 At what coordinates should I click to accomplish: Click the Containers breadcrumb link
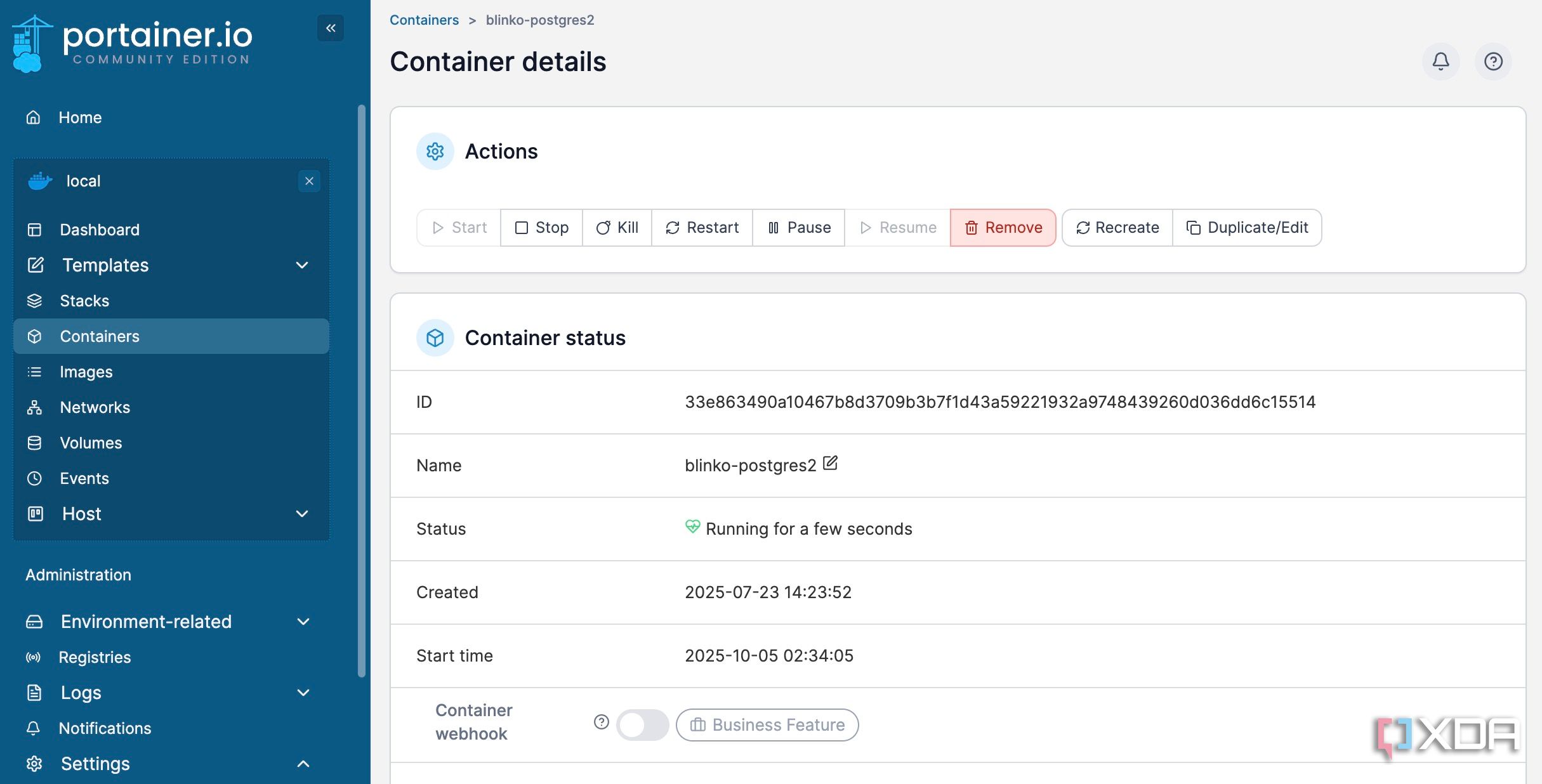point(424,20)
